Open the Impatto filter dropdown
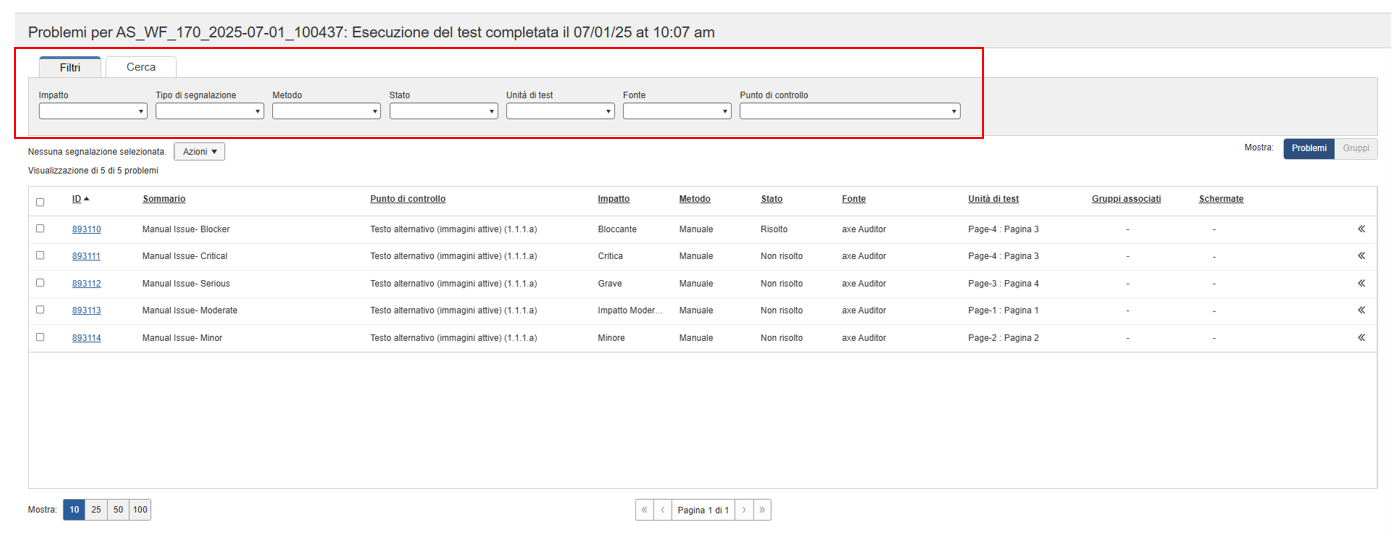The width and height of the screenshot is (1392, 546). [x=93, y=111]
